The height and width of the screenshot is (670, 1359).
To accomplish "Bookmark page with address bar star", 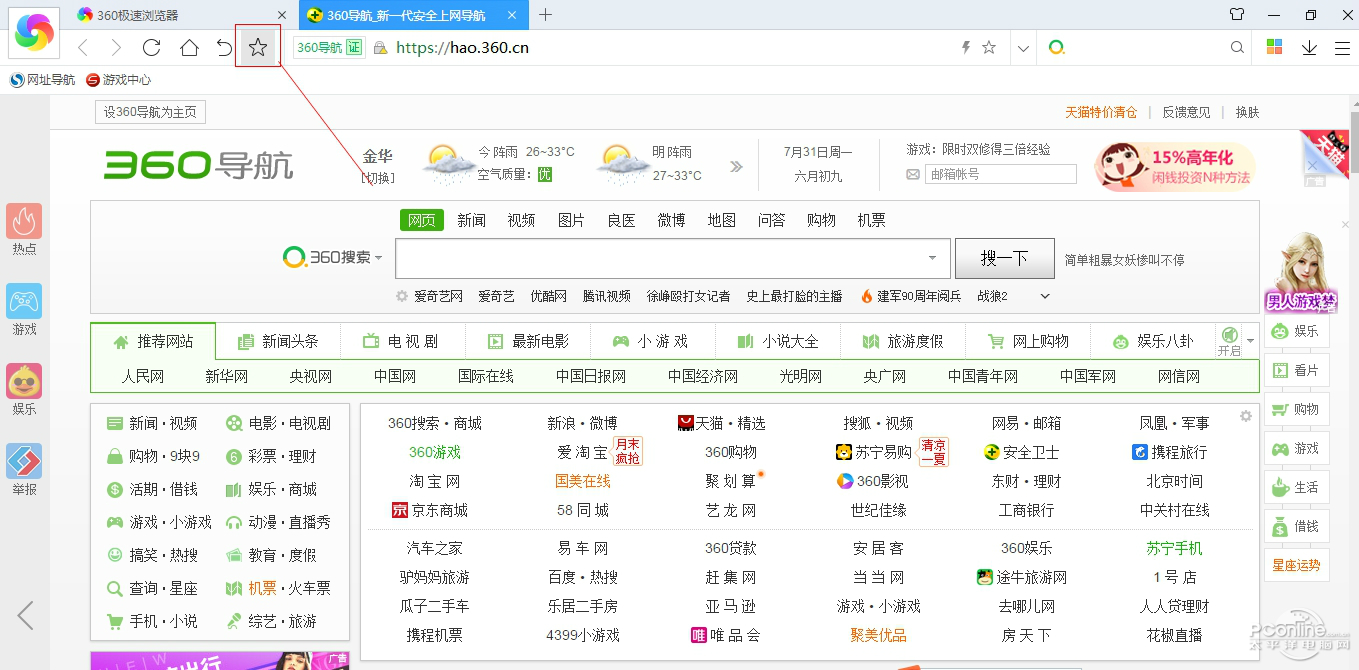I will [989, 47].
